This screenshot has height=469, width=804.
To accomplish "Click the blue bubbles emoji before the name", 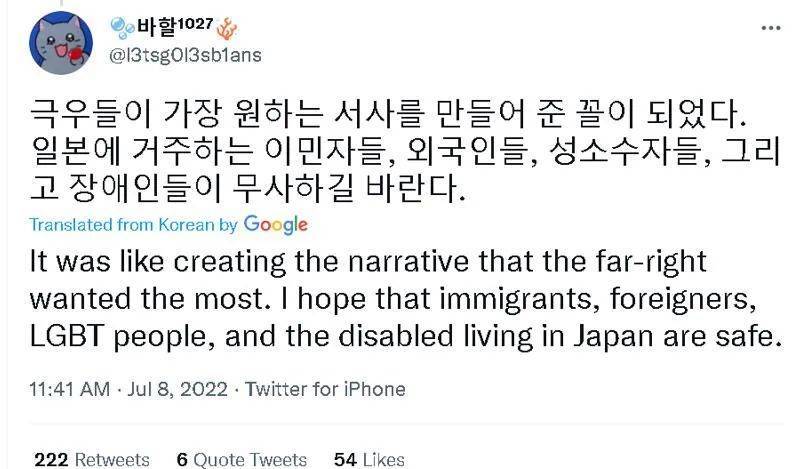I will [120, 26].
